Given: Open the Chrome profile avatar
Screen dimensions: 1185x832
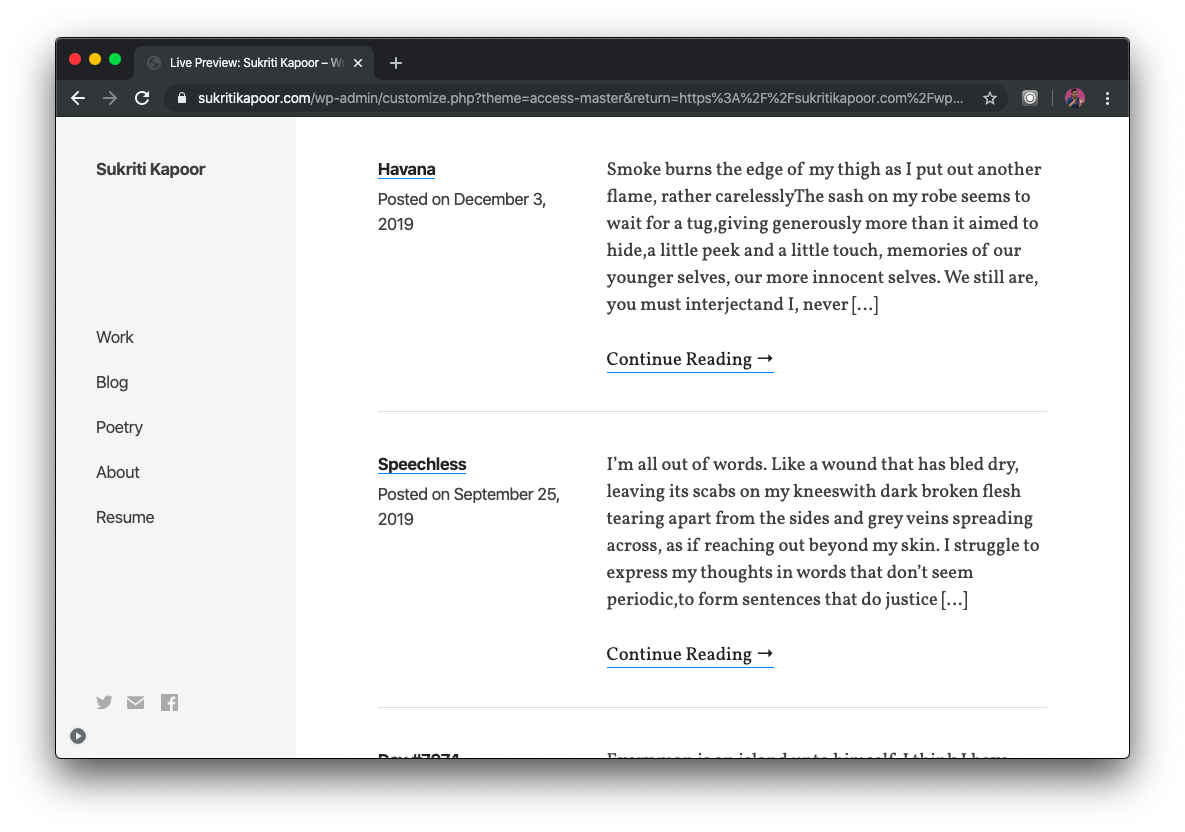Looking at the screenshot, I should coord(1075,98).
